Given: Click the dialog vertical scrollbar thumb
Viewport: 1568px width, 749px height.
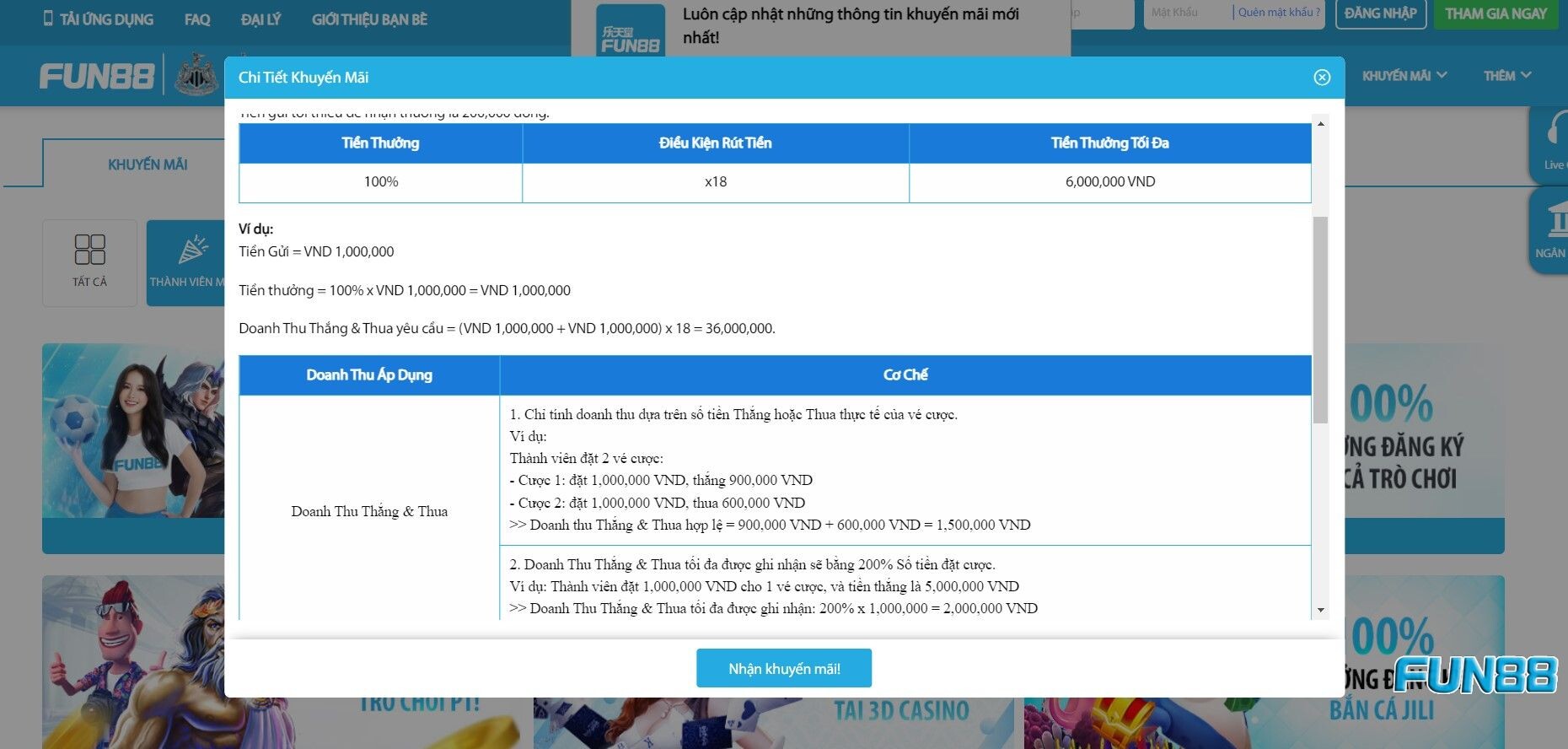Looking at the screenshot, I should click(1321, 320).
